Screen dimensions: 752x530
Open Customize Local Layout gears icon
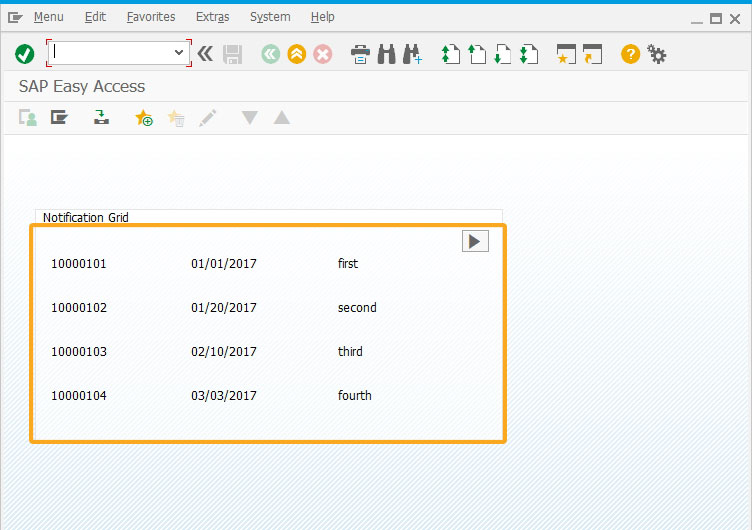657,54
